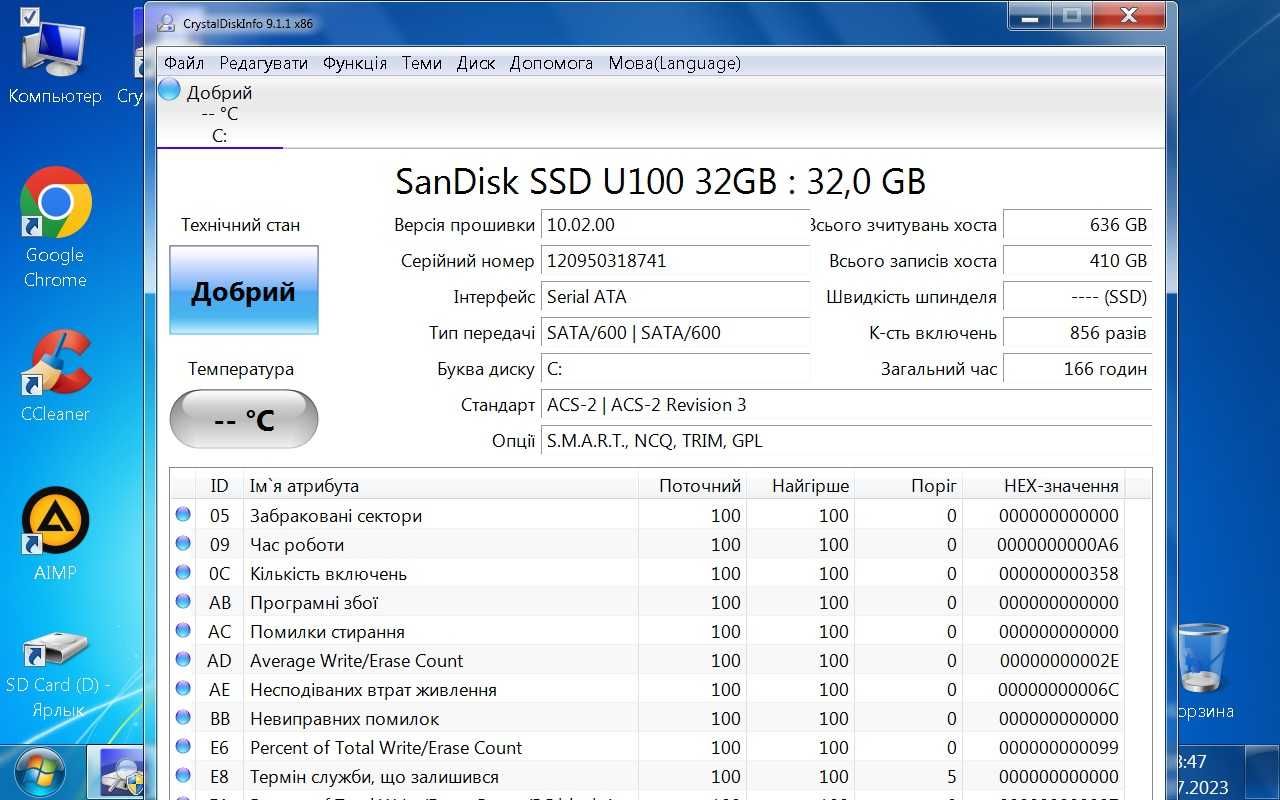
Task: Click the status orb for Невиправних помилок row
Action: pos(183,718)
